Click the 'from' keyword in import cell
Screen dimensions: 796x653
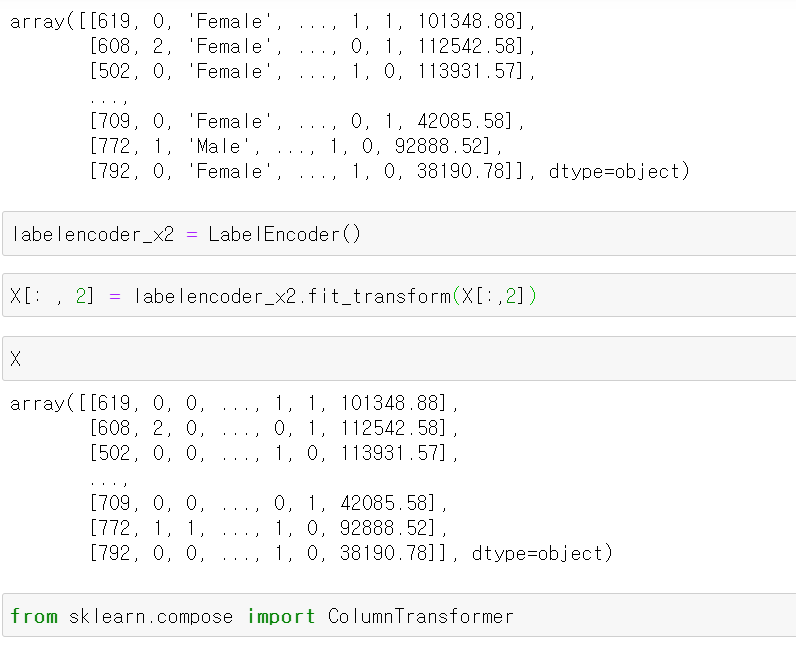(34, 616)
